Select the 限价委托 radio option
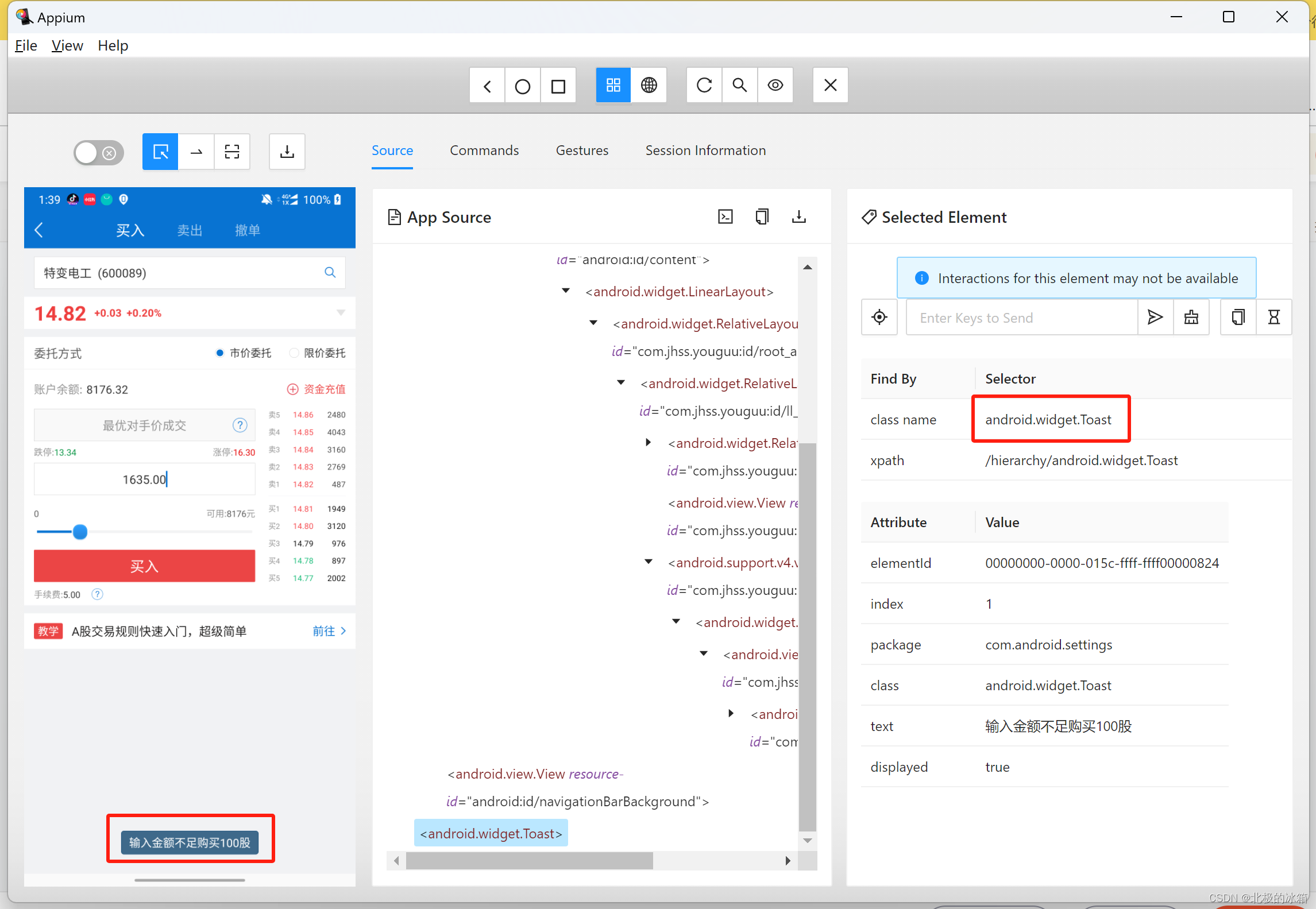The image size is (1316, 909). pyautogui.click(x=295, y=353)
